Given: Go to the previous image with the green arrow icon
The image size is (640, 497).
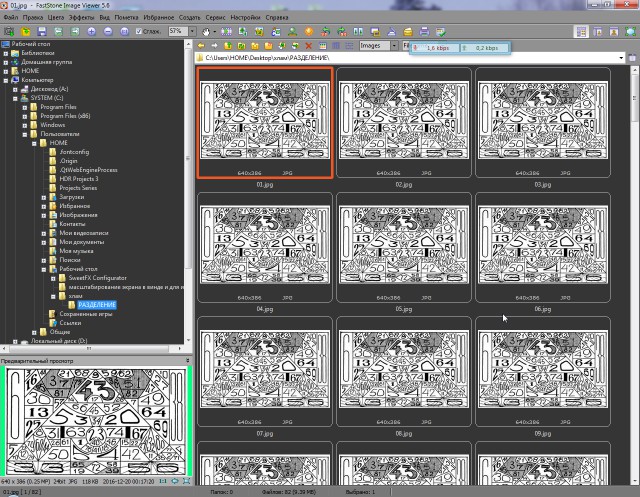Looking at the screenshot, I should point(58,31).
